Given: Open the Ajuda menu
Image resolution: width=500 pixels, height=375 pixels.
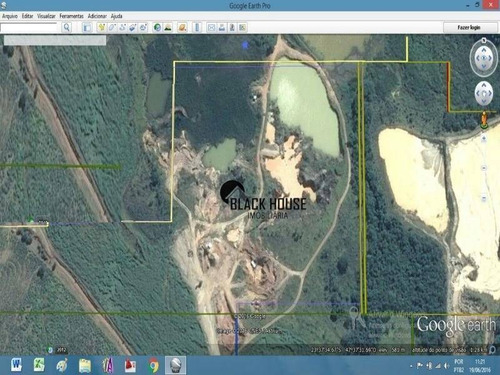Looking at the screenshot, I should tap(116, 16).
